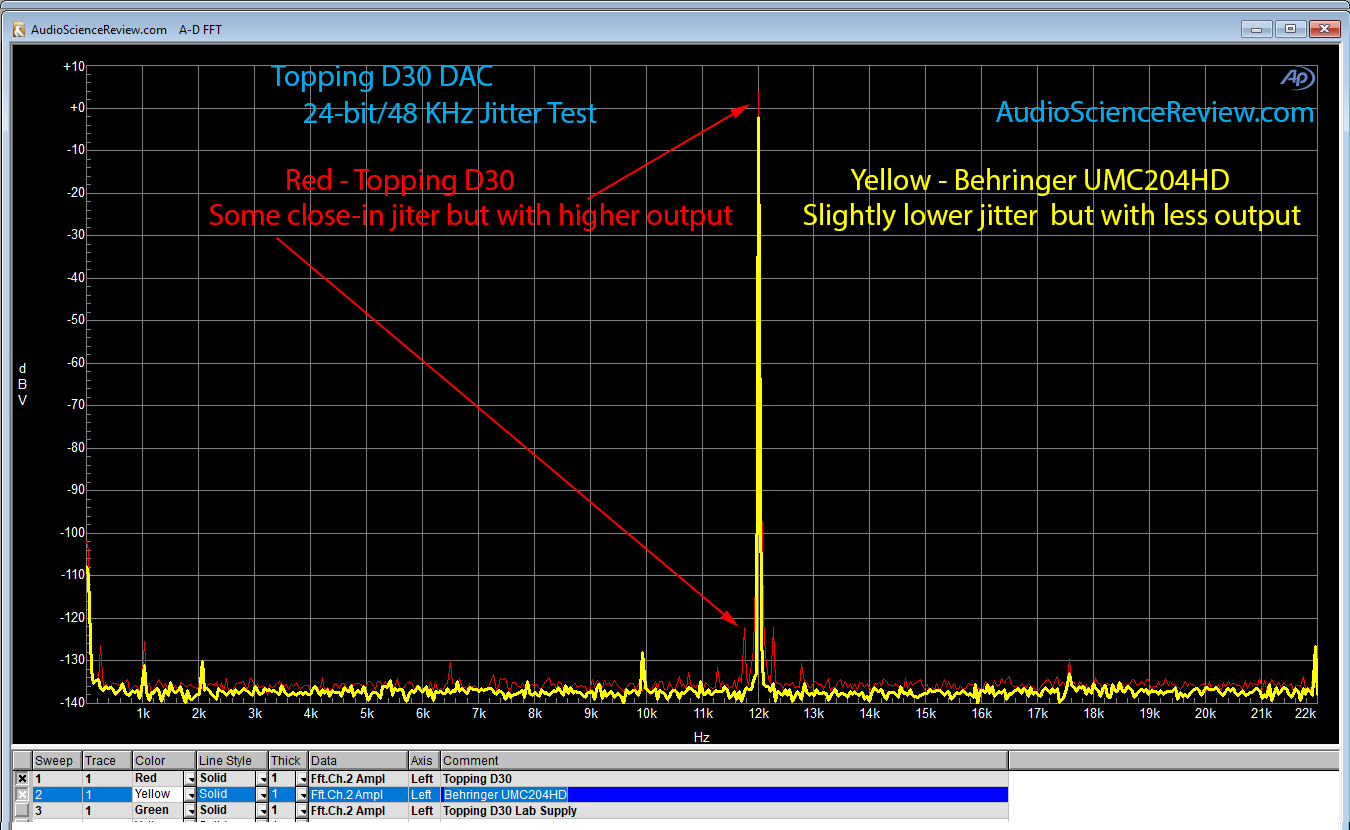
Task: Click the Yellow - Behringer UMC204HD annotation
Action: (x=1040, y=180)
